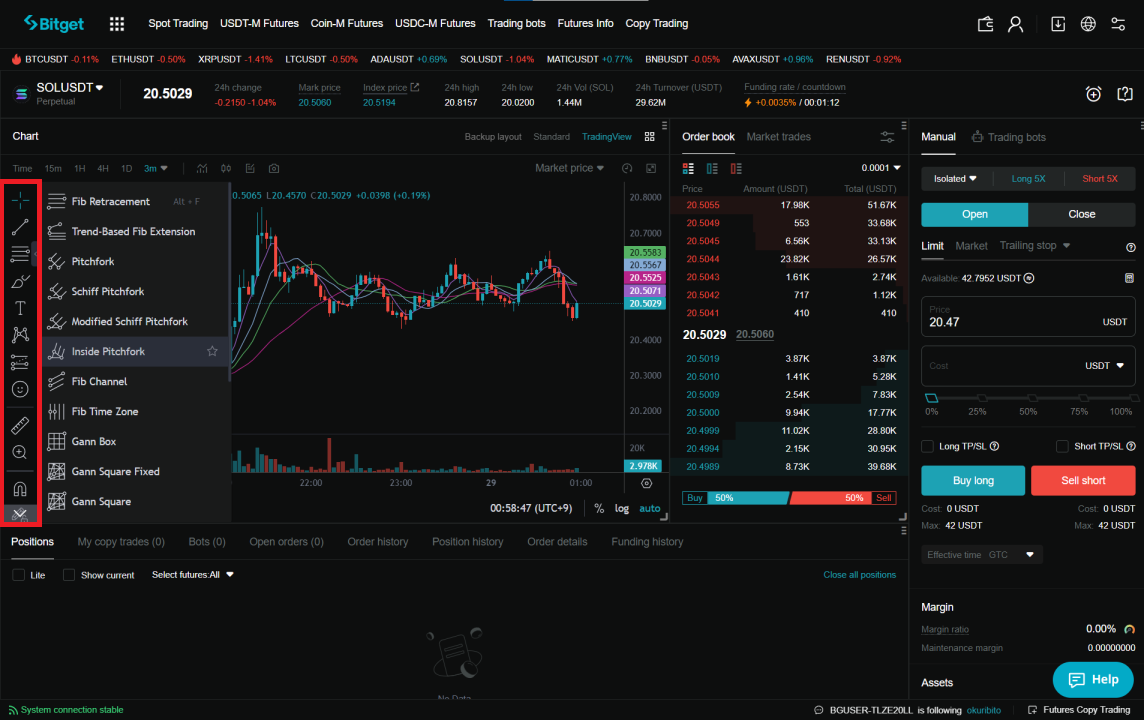Click the Sell short button
1144x720 pixels.
tap(1083, 481)
